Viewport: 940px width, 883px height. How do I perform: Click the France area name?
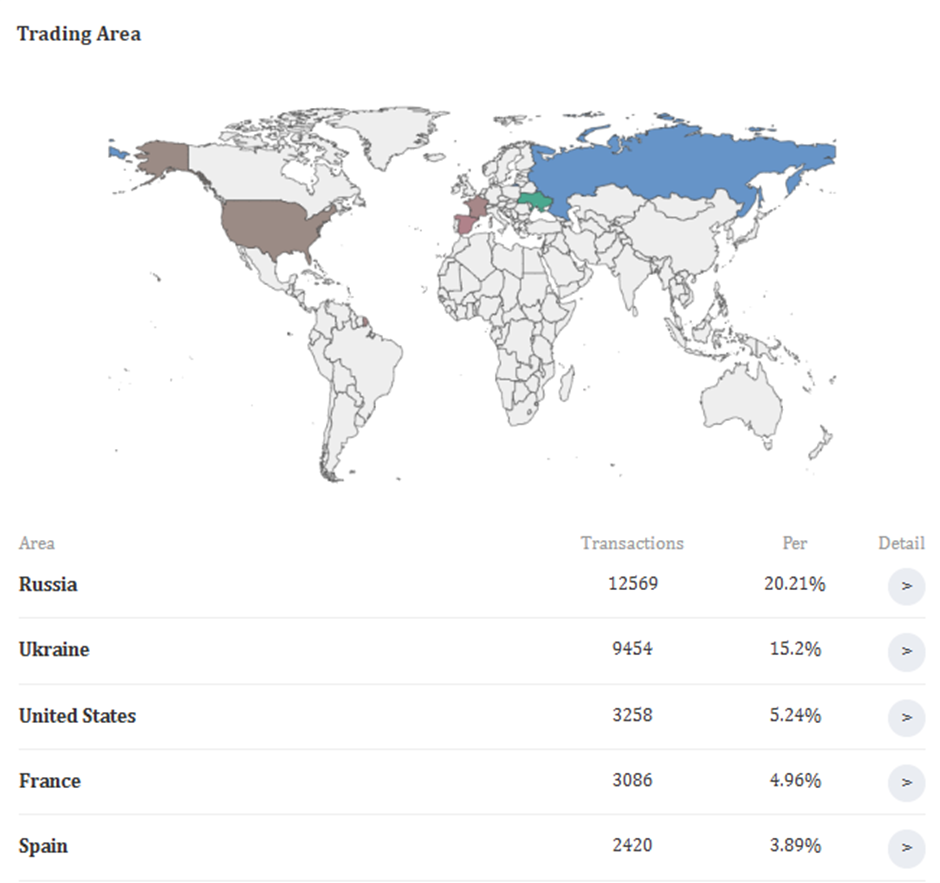click(50, 781)
